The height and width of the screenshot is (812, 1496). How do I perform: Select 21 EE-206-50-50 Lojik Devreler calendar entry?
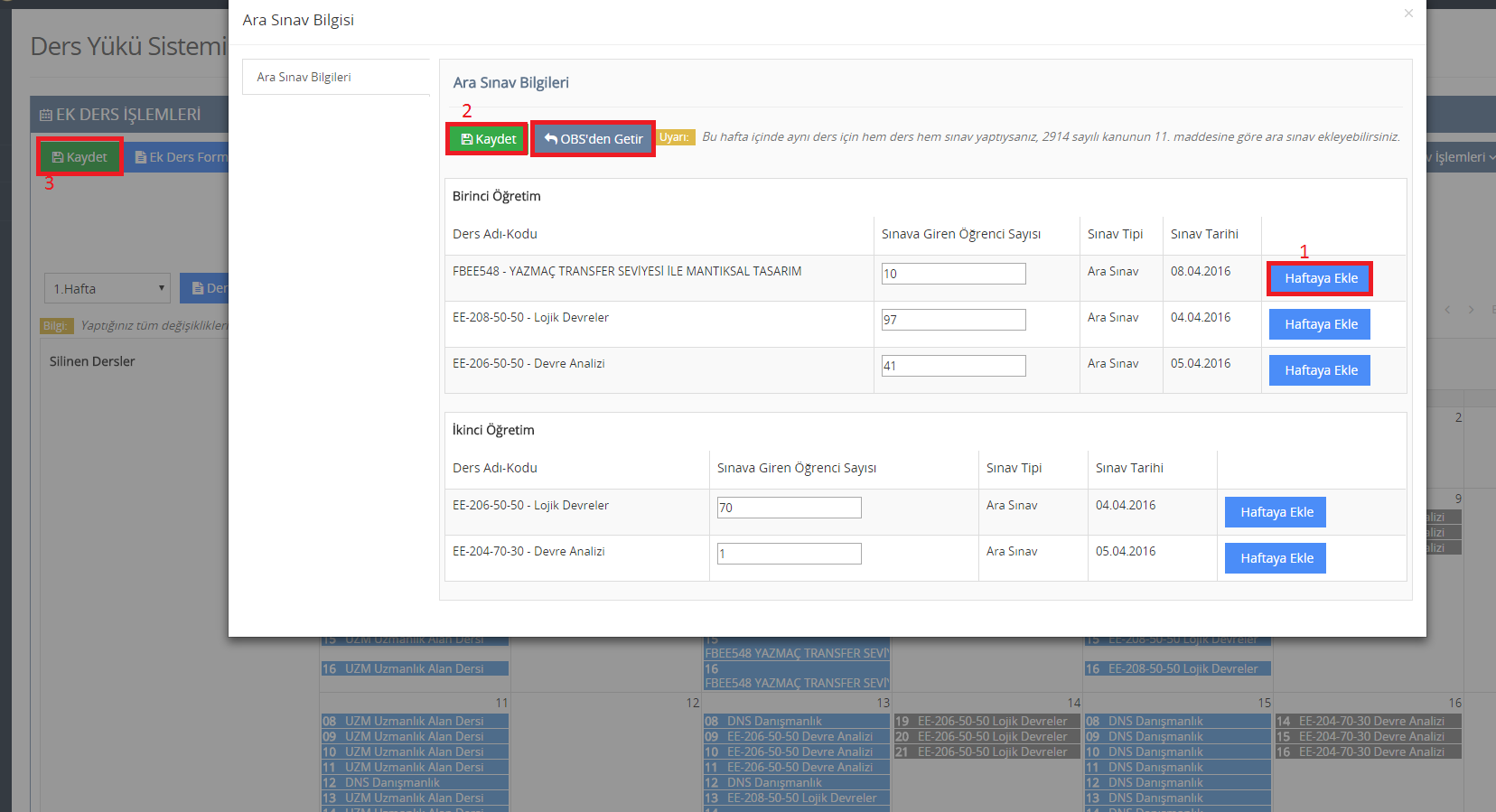987,752
